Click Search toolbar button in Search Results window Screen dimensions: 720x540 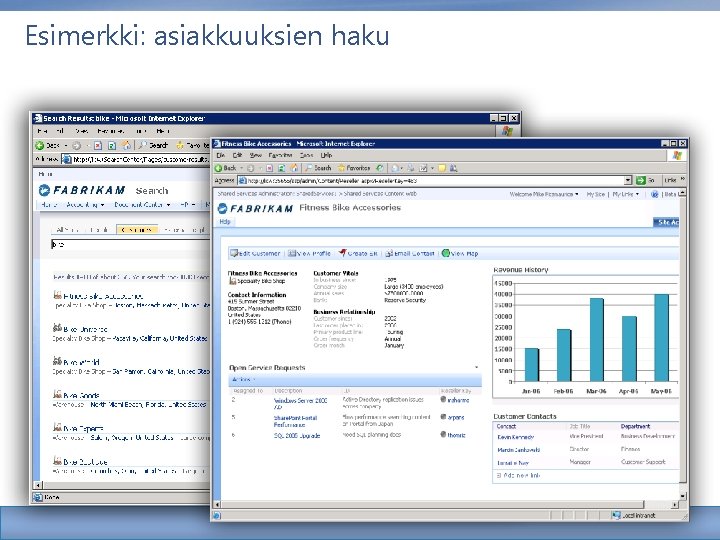pyautogui.click(x=154, y=146)
